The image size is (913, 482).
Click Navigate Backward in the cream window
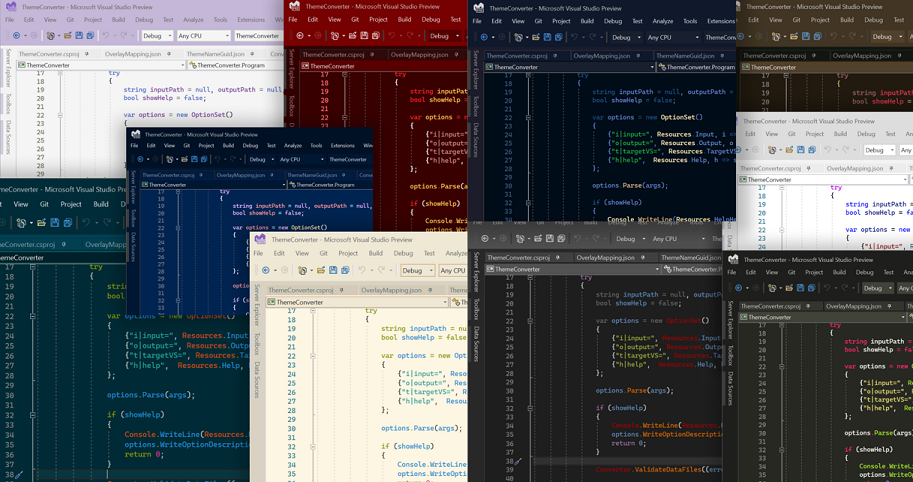[x=266, y=270]
